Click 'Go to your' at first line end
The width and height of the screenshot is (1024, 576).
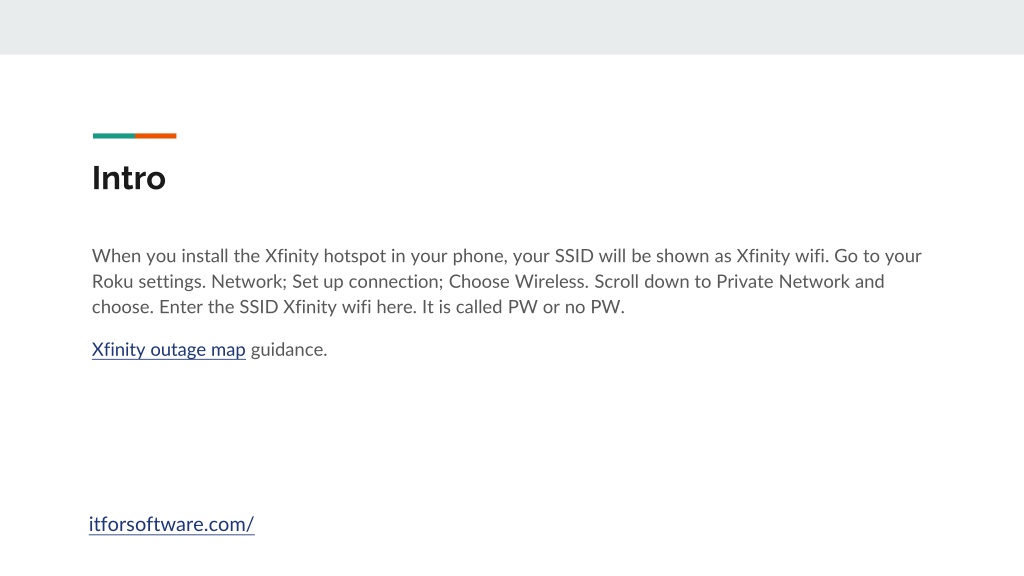pos(878,256)
